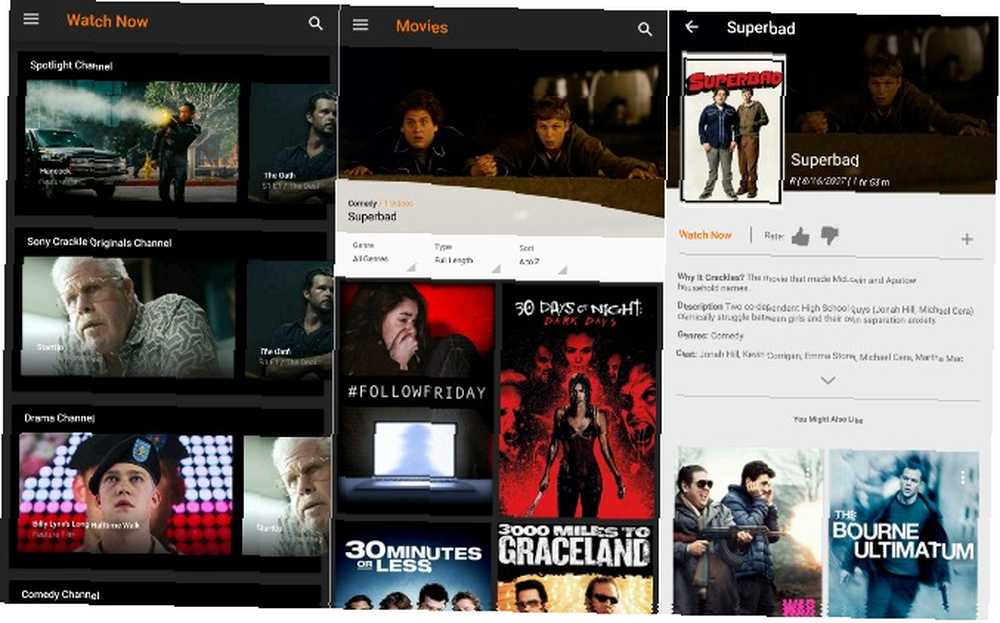The height and width of the screenshot is (623, 1000).
Task: Open 30 Minutes or Less poster
Action: [415, 566]
